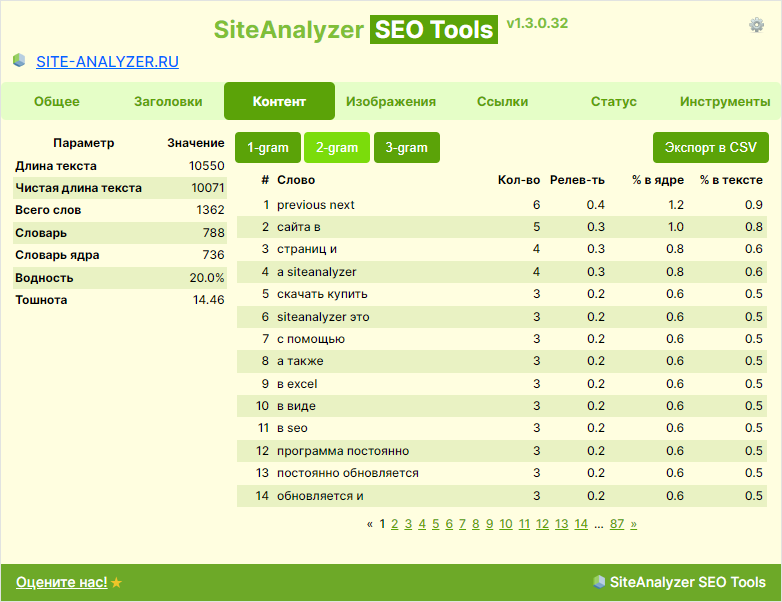
Task: Switch to the Общее tab
Action: tap(56, 101)
